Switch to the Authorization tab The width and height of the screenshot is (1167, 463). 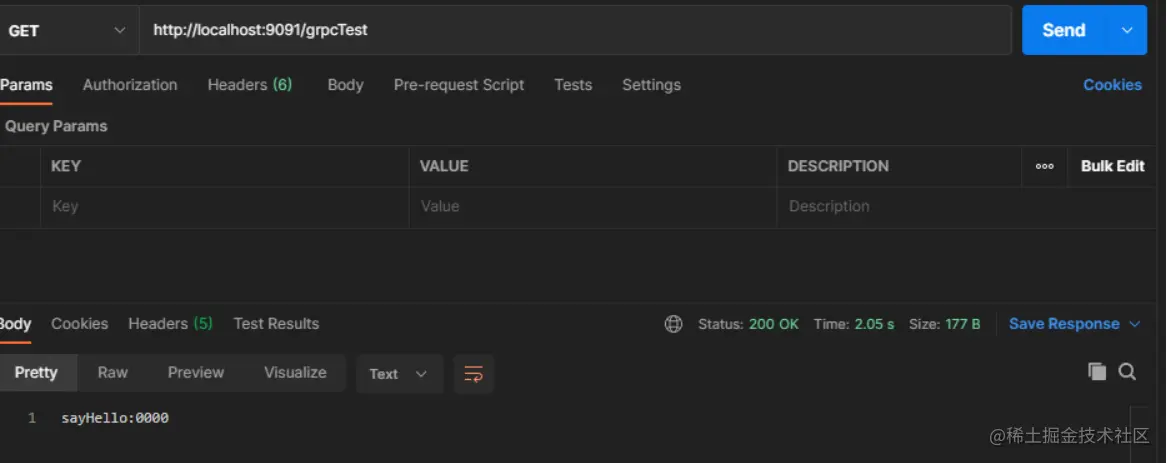[130, 85]
